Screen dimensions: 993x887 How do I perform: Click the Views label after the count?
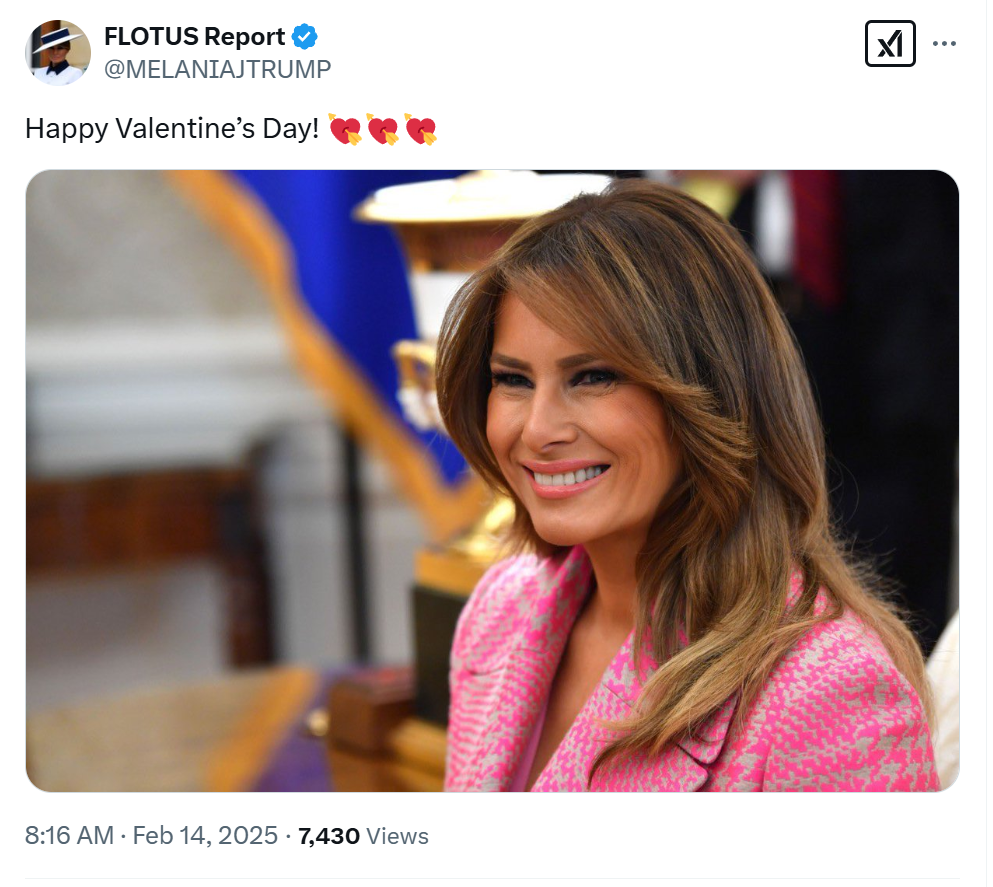tap(398, 836)
